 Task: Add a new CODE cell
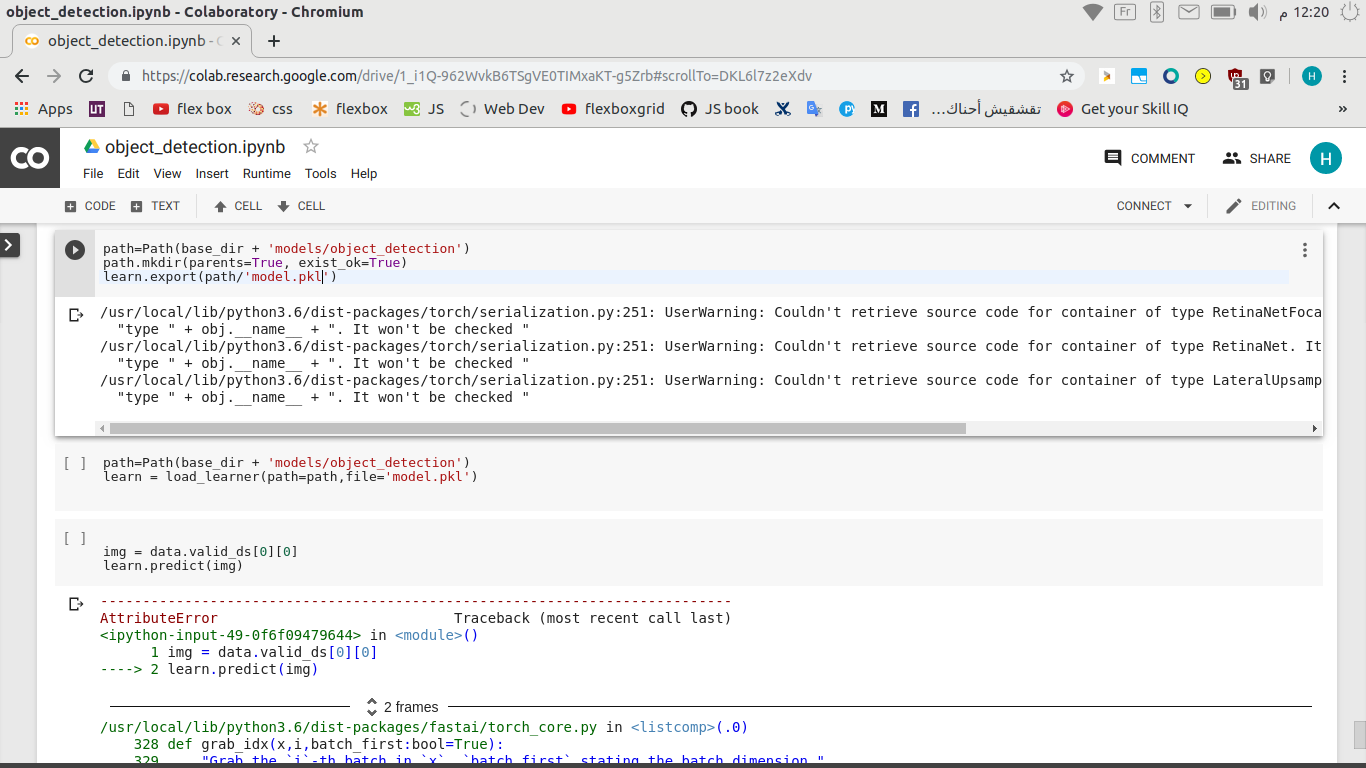(90, 206)
